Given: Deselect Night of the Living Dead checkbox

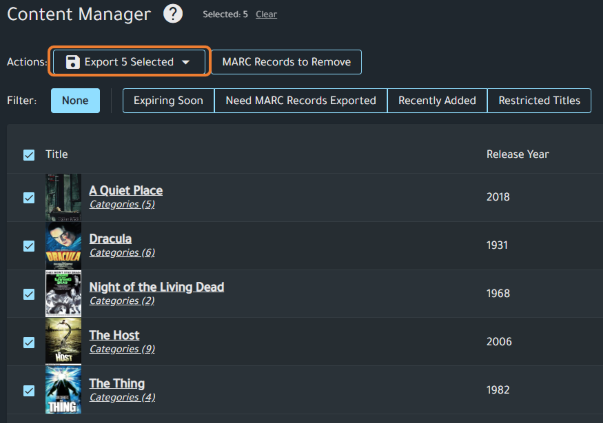Looking at the screenshot, I should tap(29, 294).
